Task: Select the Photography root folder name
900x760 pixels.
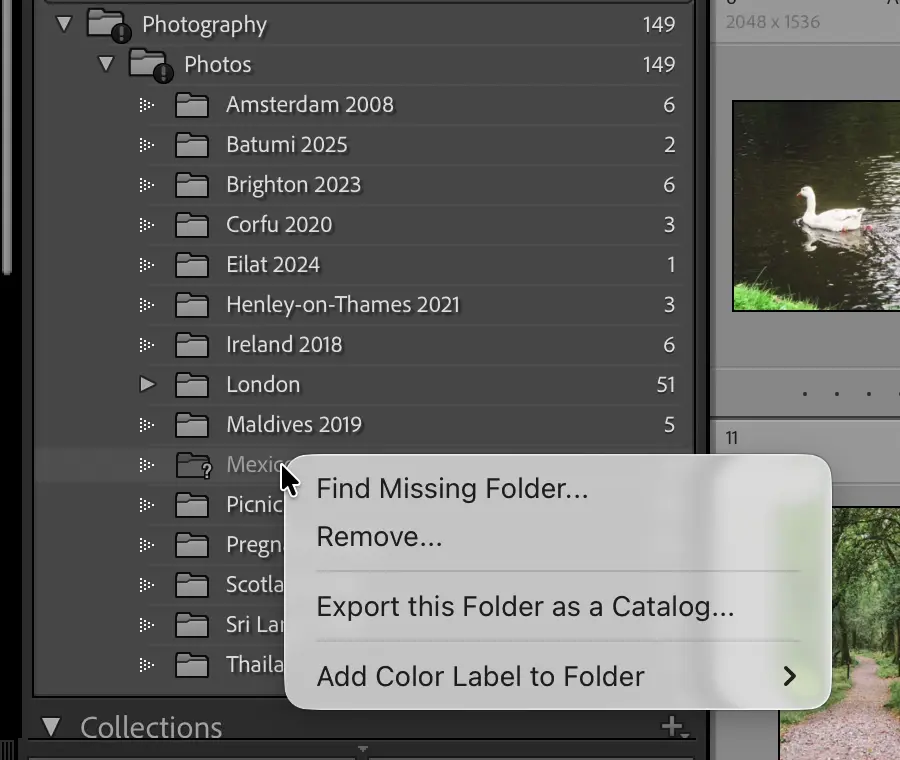Action: (204, 25)
